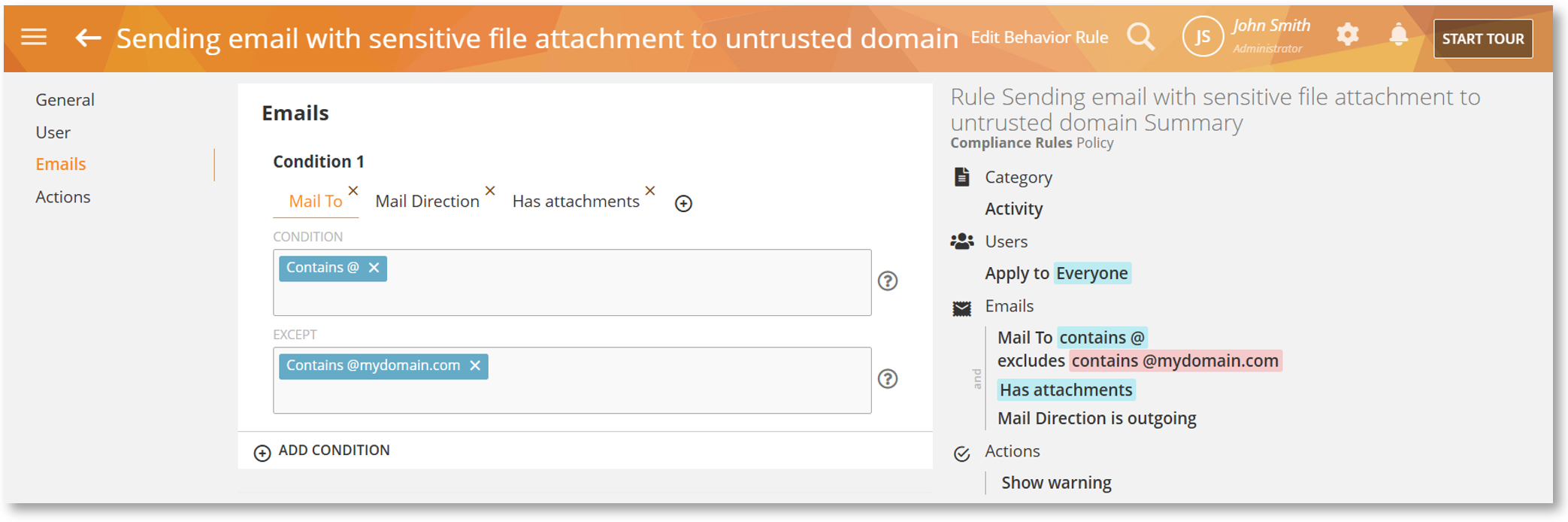This screenshot has height=522, width=1568.
Task: Remove the Has attachments tab
Action: [650, 190]
